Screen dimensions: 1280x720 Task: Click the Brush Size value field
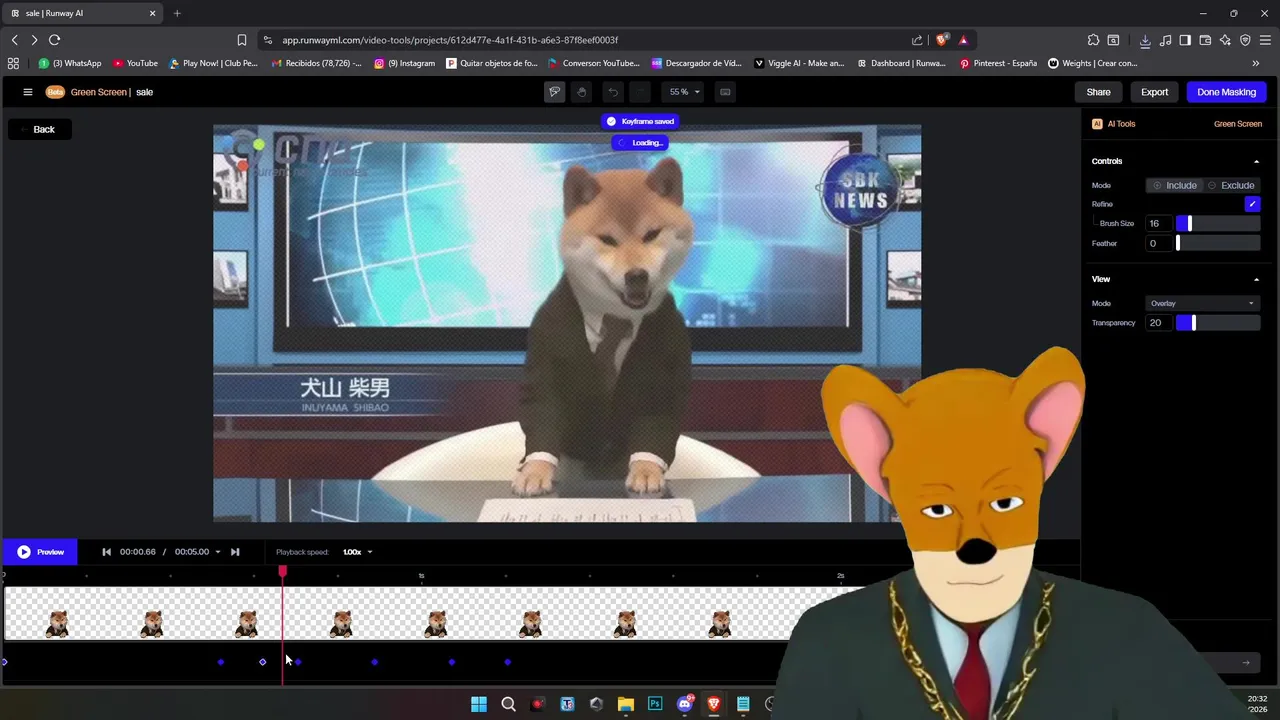click(1159, 223)
